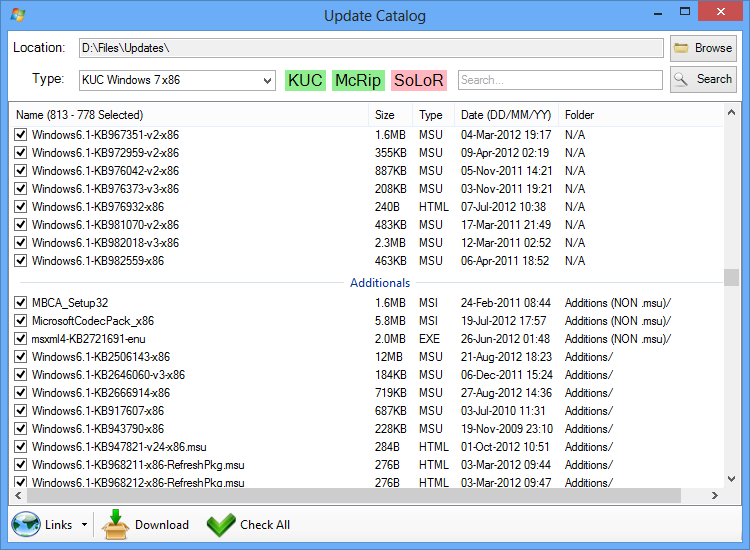Sort by the Folder column header
This screenshot has width=750, height=550.
click(641, 115)
